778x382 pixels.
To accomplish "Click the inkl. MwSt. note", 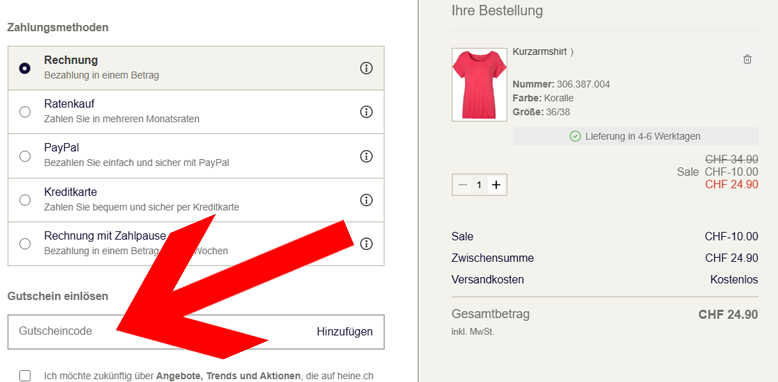I will click(473, 332).
